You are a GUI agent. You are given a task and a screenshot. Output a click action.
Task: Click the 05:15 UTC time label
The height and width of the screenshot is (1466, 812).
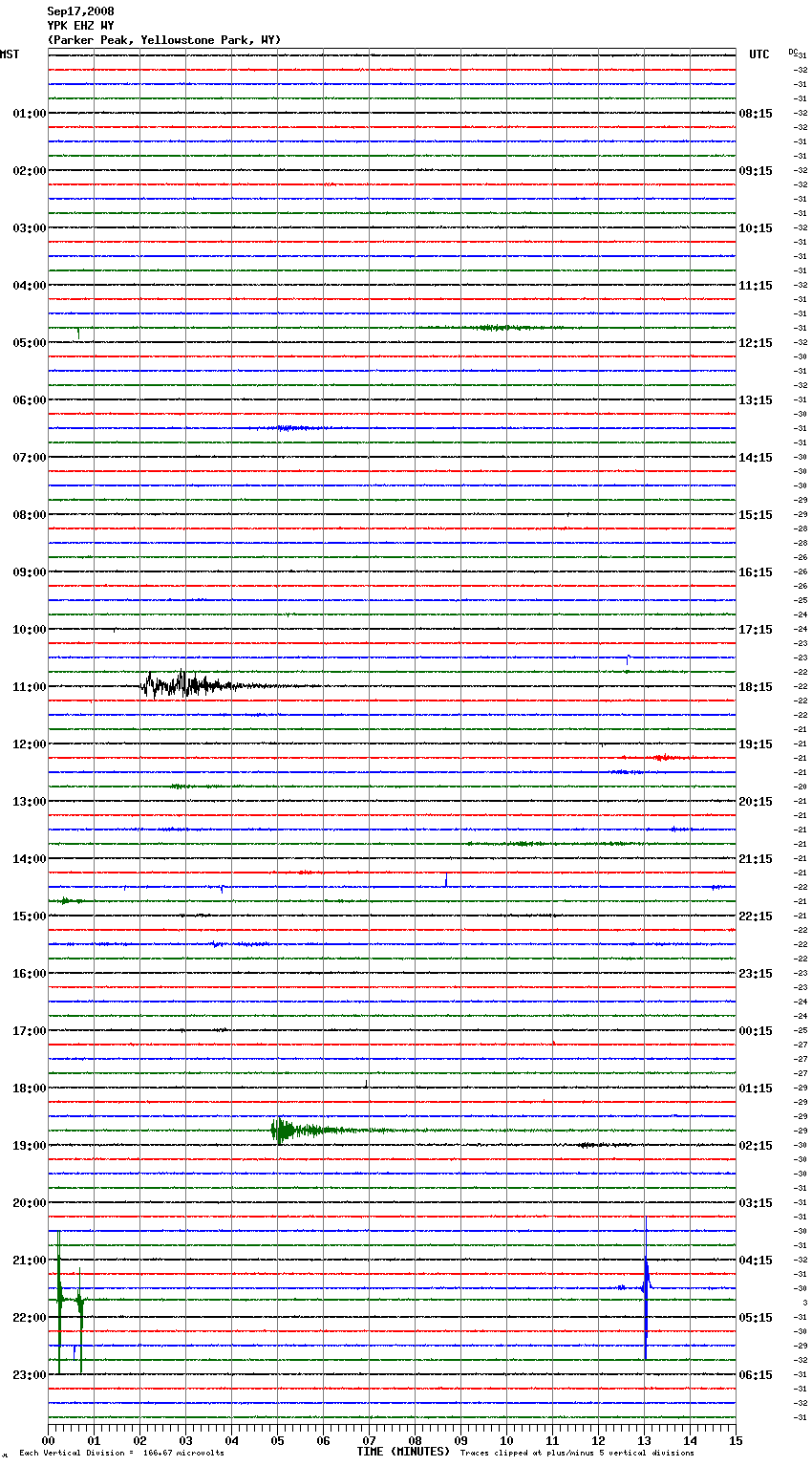point(756,1318)
